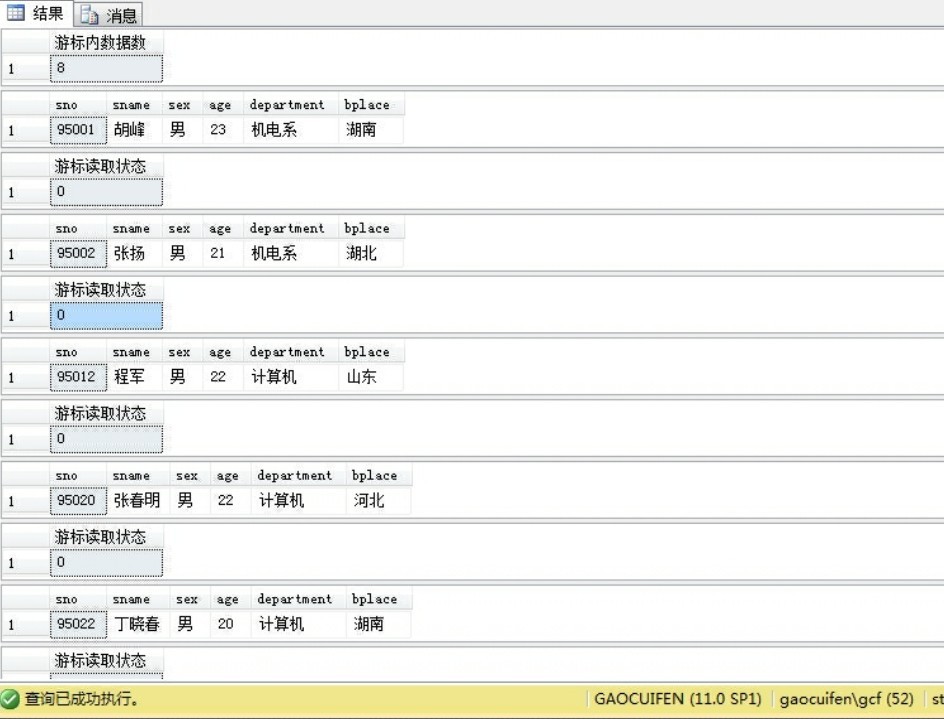Image resolution: width=944 pixels, height=719 pixels.
Task: Click the name cell 张春明
Action: [x=138, y=500]
